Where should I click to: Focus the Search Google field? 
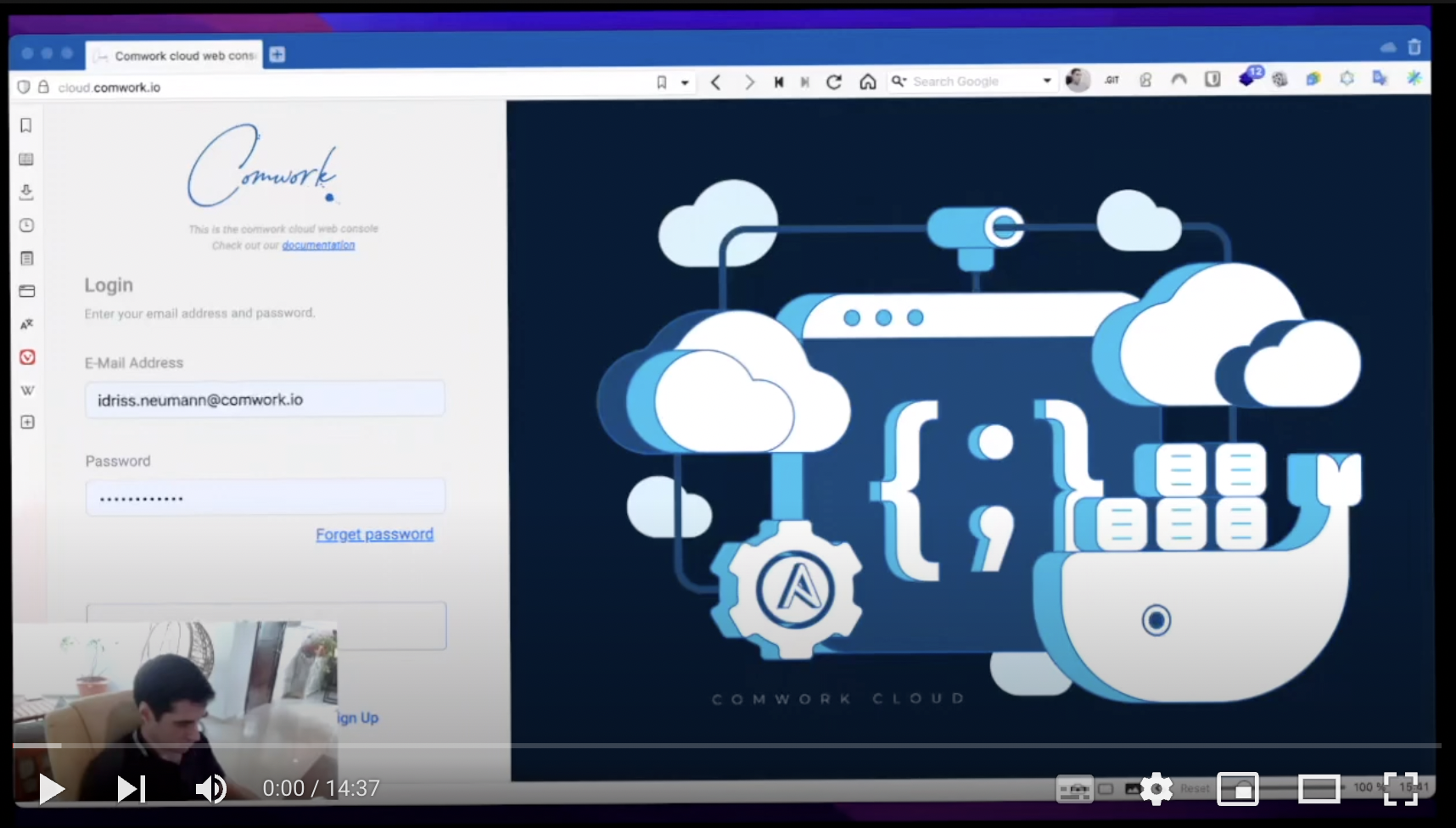pos(974,81)
